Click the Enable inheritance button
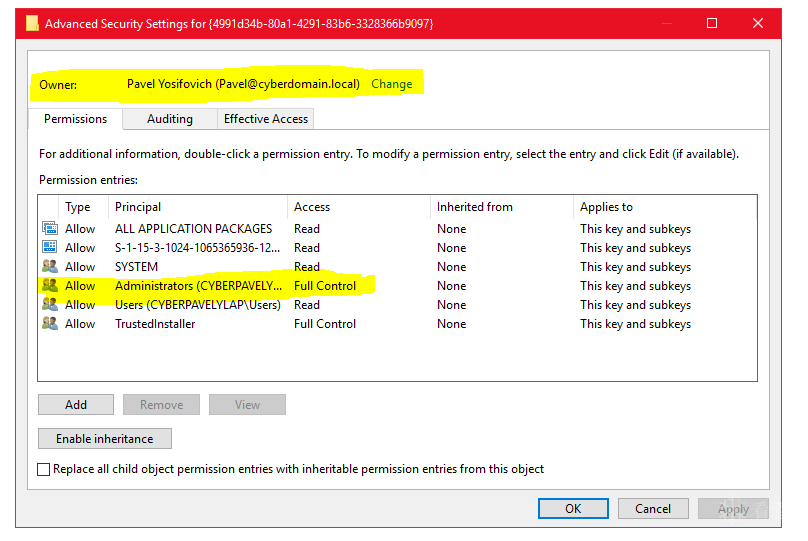808x541 pixels. pyautogui.click(x=105, y=439)
